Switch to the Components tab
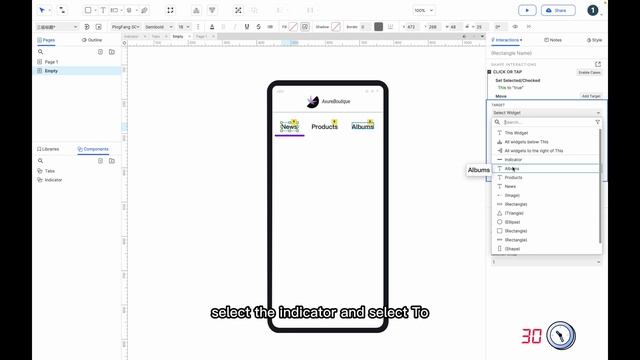 click(x=93, y=149)
